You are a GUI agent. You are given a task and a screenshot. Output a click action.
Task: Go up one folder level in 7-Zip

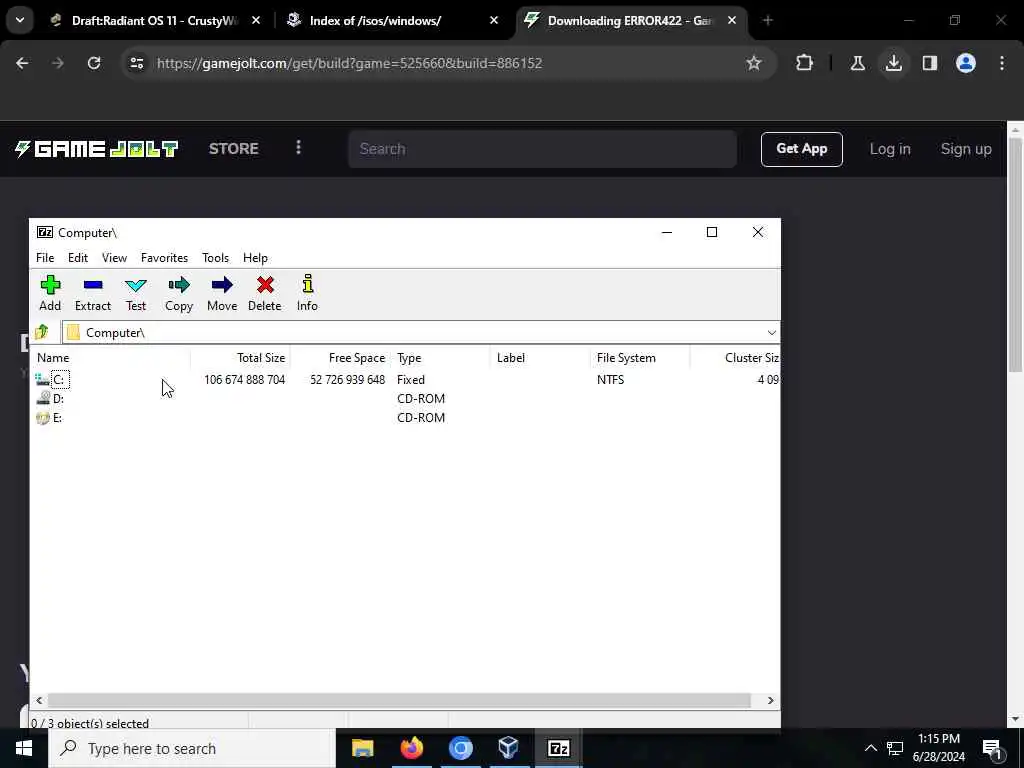point(42,332)
